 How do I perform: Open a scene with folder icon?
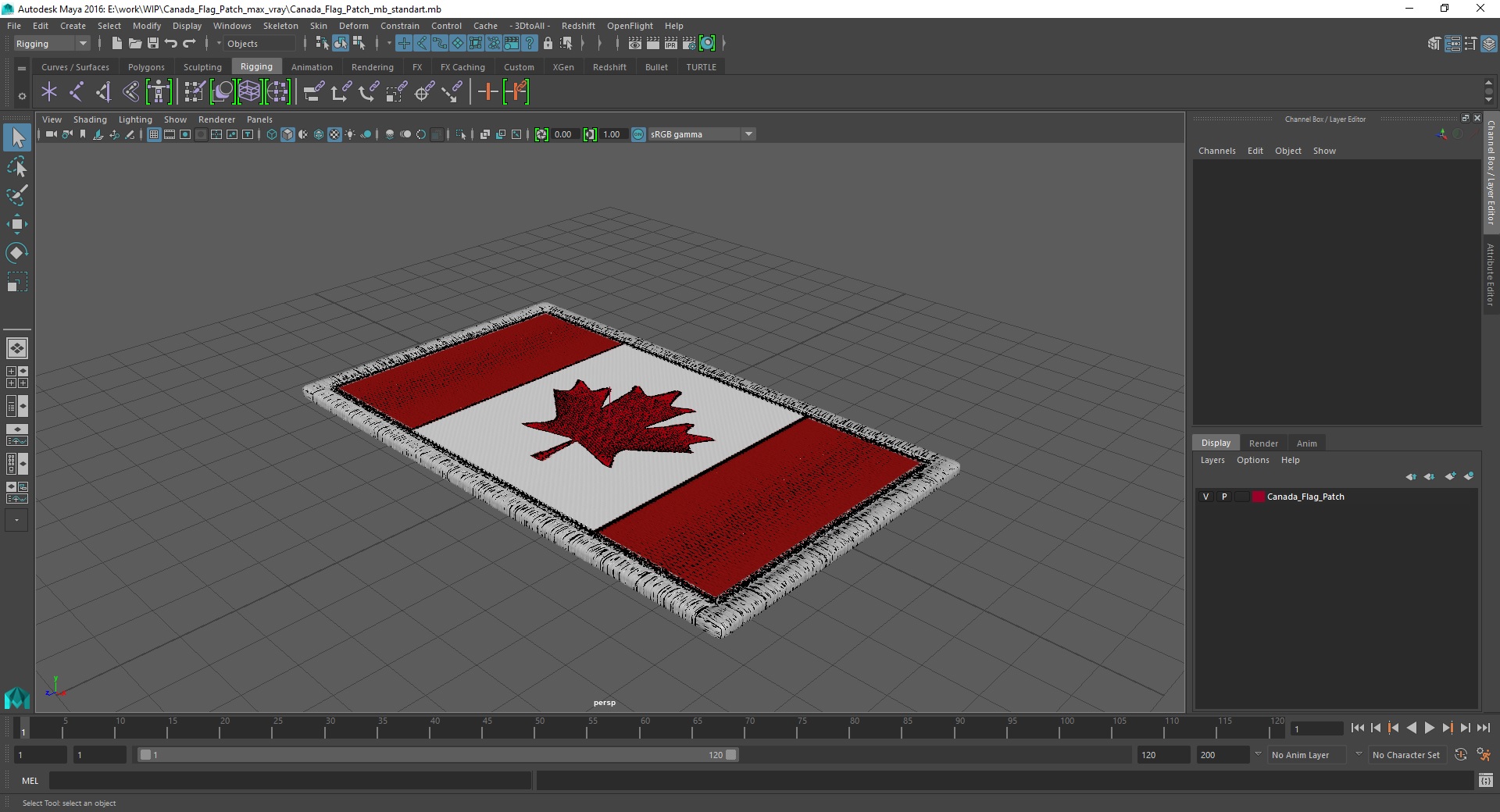pyautogui.click(x=134, y=44)
